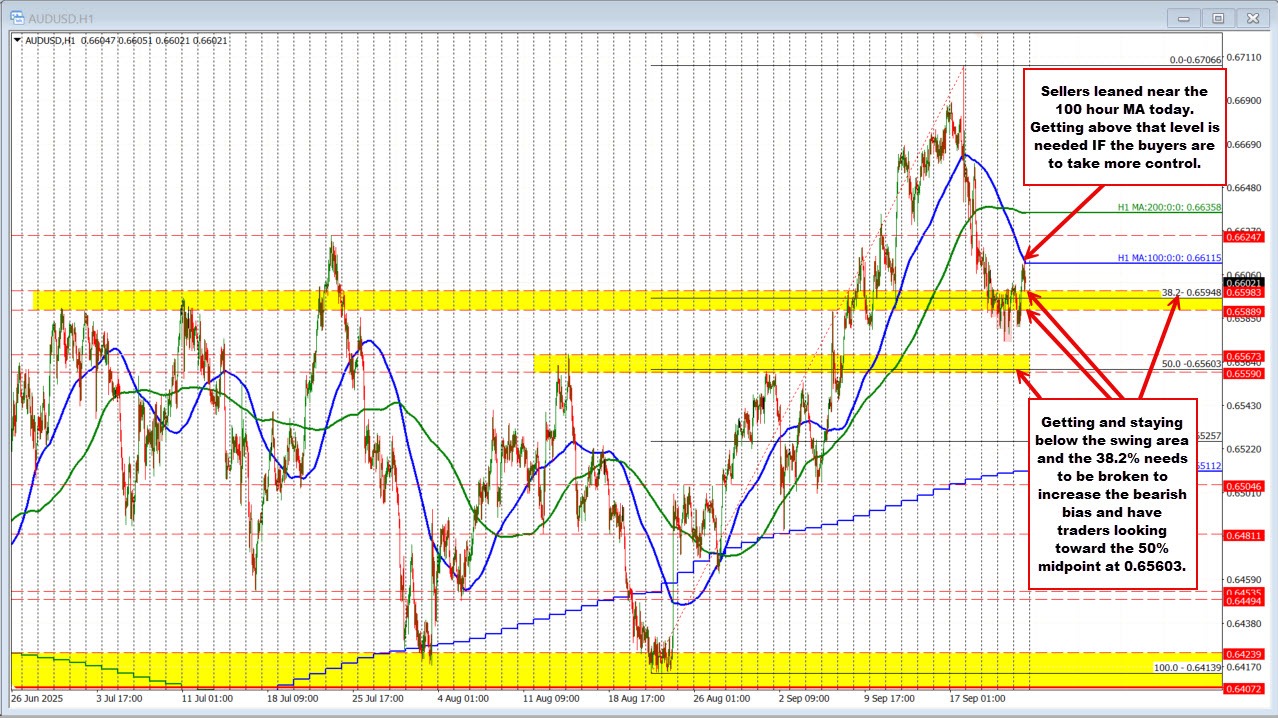Click the 0.66900 price axis value
The image size is (1278, 718).
point(1245,100)
